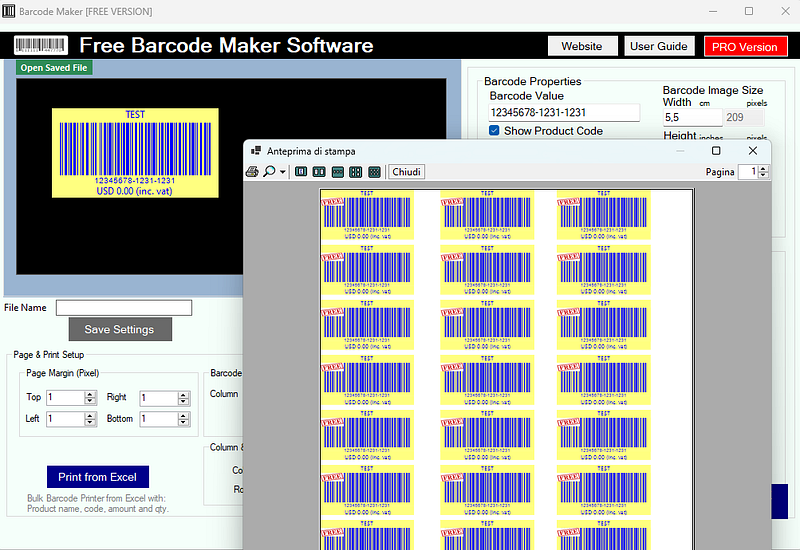Close the Anteprima di stampa window

(753, 151)
